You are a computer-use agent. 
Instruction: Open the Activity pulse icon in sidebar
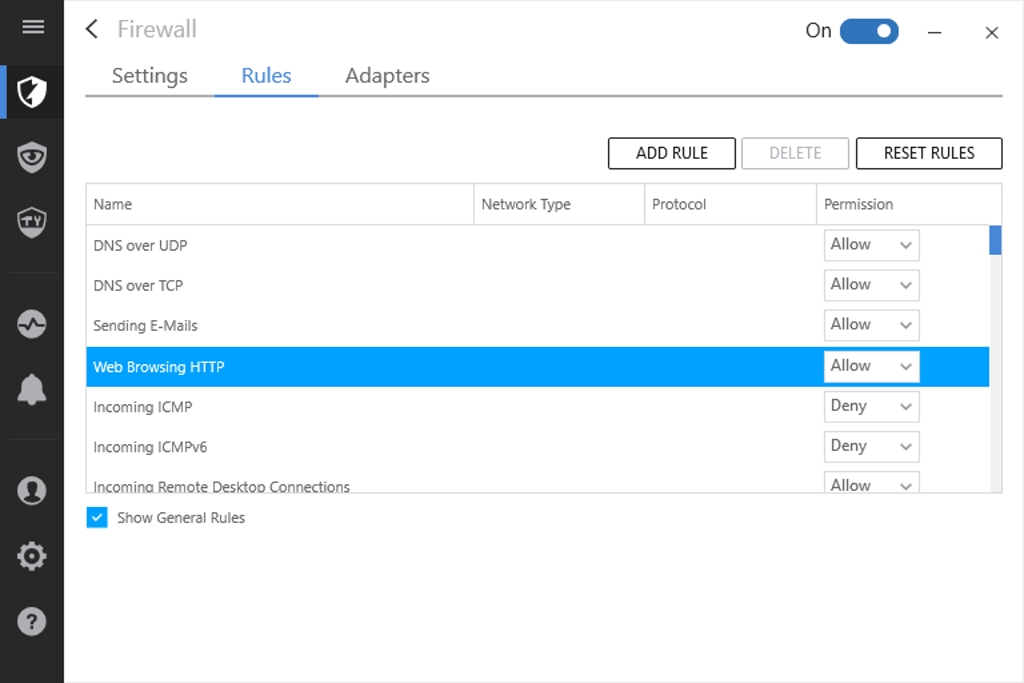click(x=33, y=325)
